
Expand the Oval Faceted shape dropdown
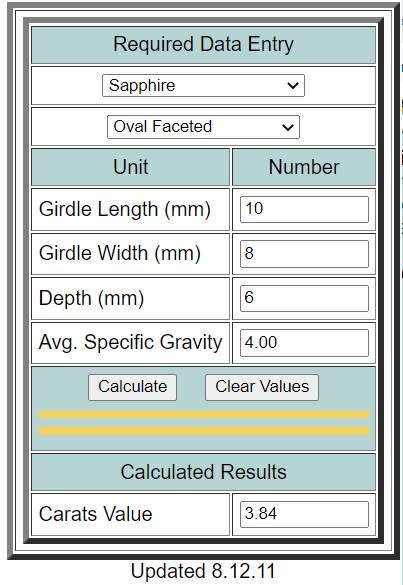coord(203,127)
